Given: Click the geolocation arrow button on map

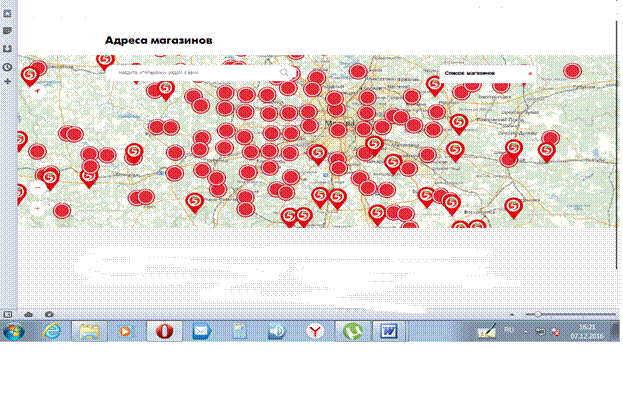Looking at the screenshot, I should pyautogui.click(x=37, y=90).
